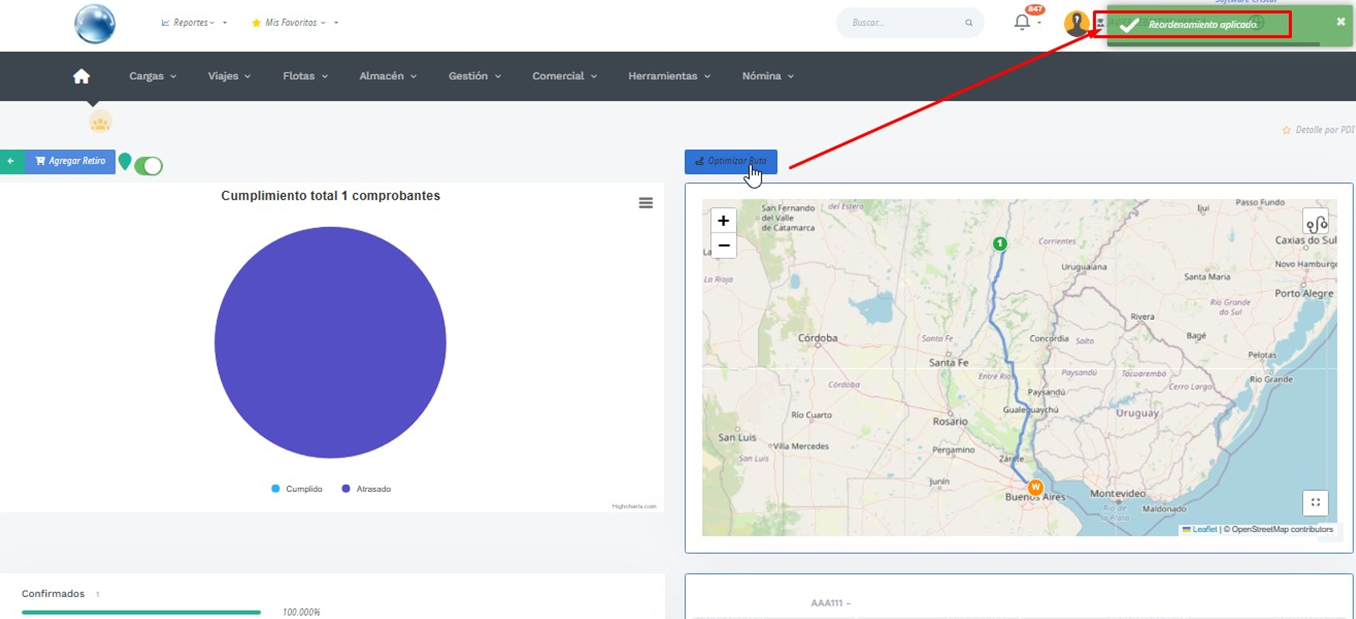Click the Confirmados green progress bar
Viewport: 1356px width, 619px height.
coord(141,612)
